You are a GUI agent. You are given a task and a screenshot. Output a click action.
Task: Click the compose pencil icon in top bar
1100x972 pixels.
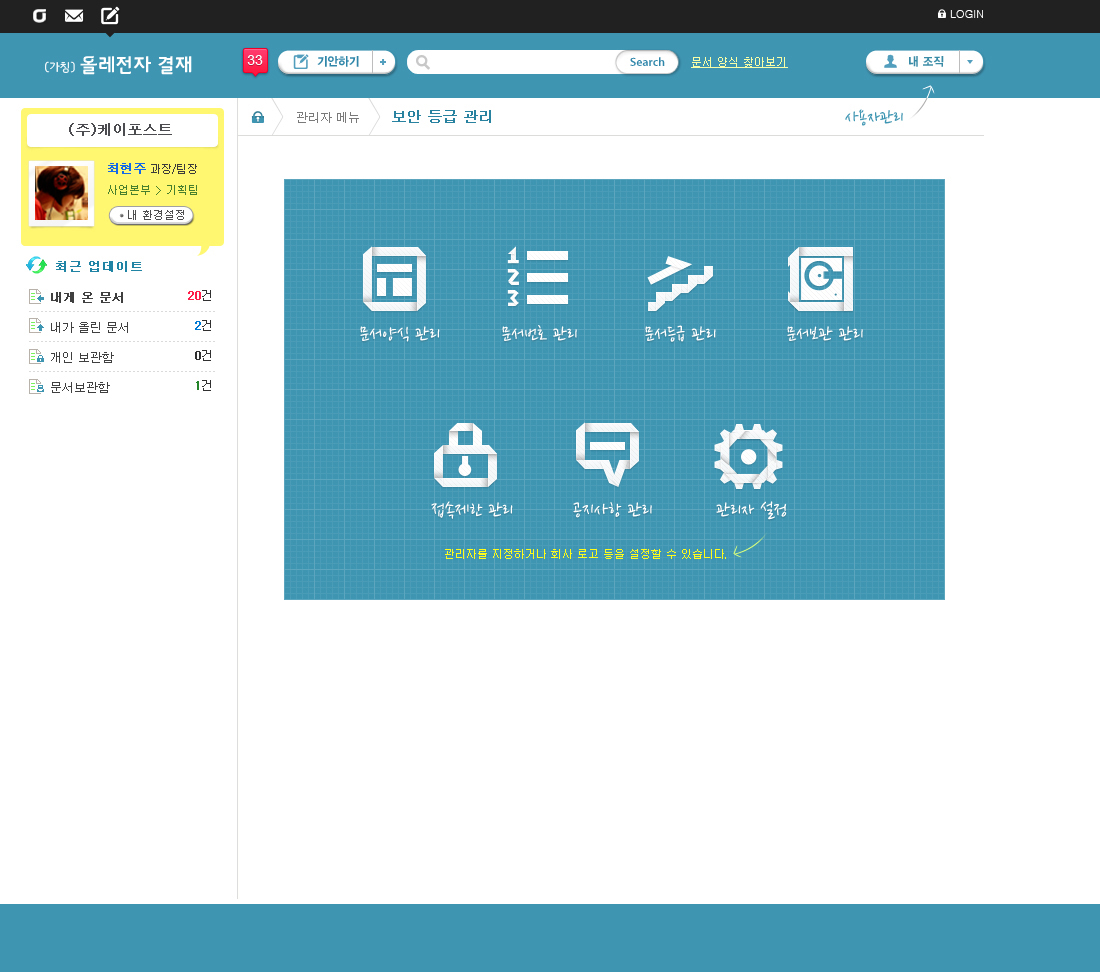110,15
